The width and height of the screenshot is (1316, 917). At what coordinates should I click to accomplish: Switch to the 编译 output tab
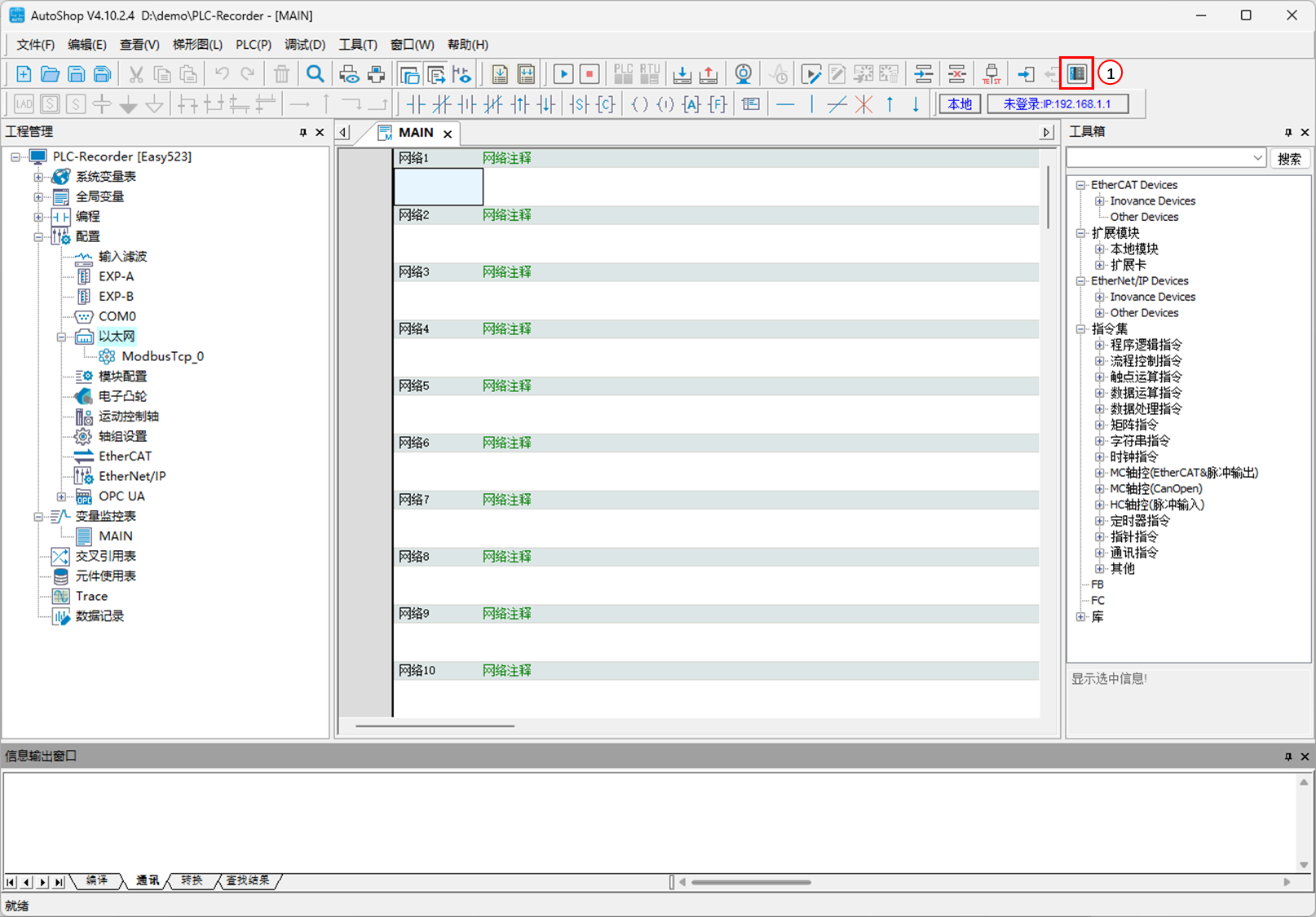click(x=96, y=881)
